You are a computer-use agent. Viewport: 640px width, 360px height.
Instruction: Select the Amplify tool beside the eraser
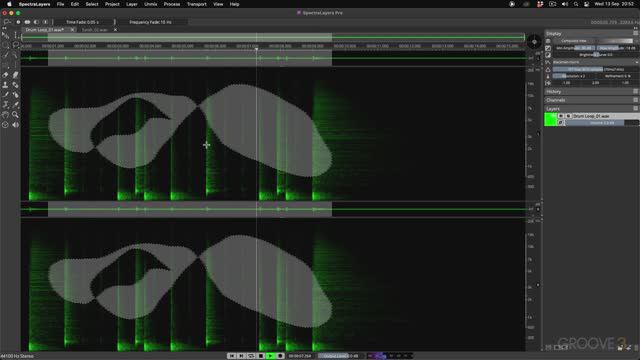point(16,75)
